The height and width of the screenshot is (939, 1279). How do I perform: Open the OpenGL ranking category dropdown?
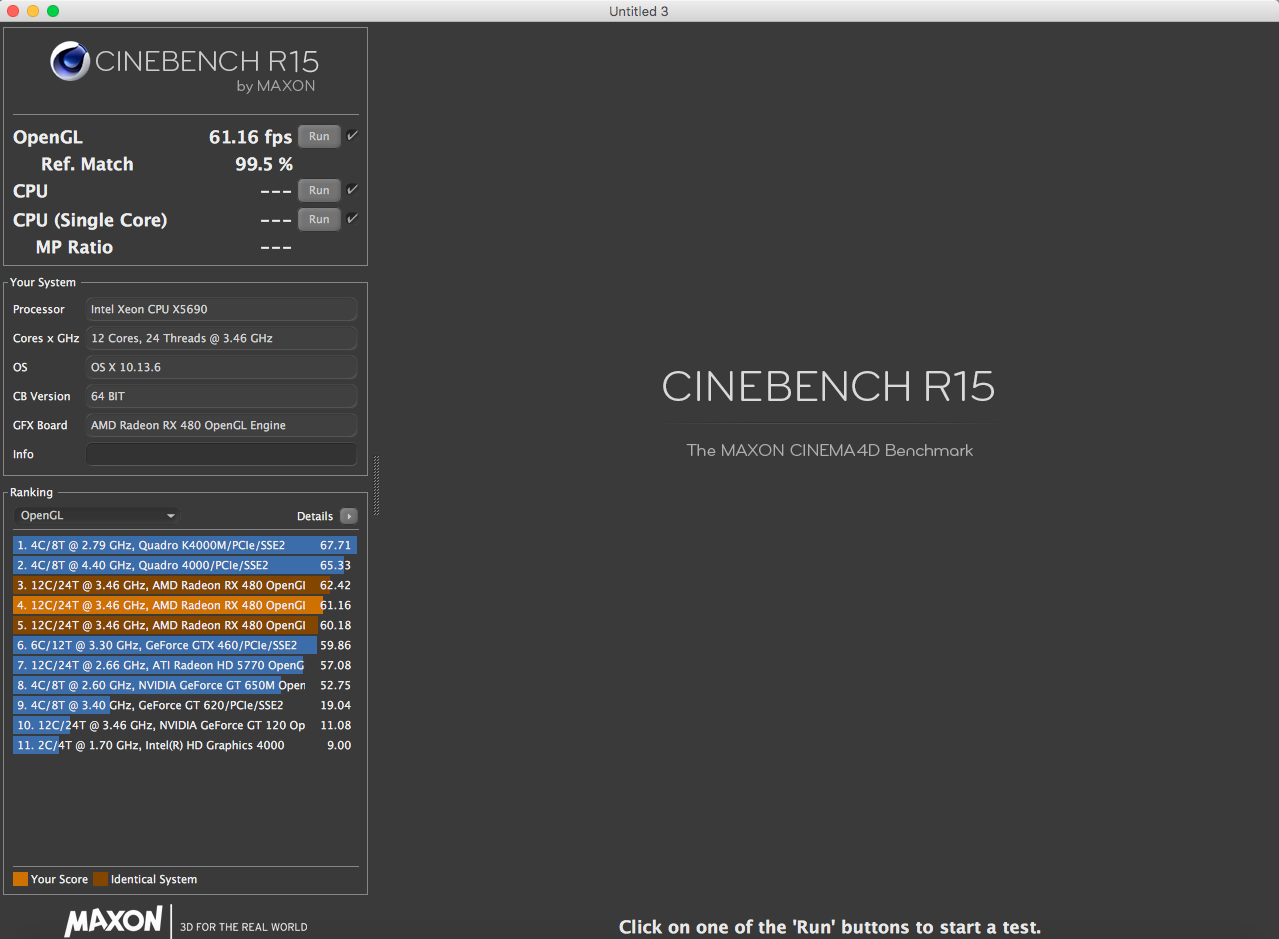(x=97, y=516)
